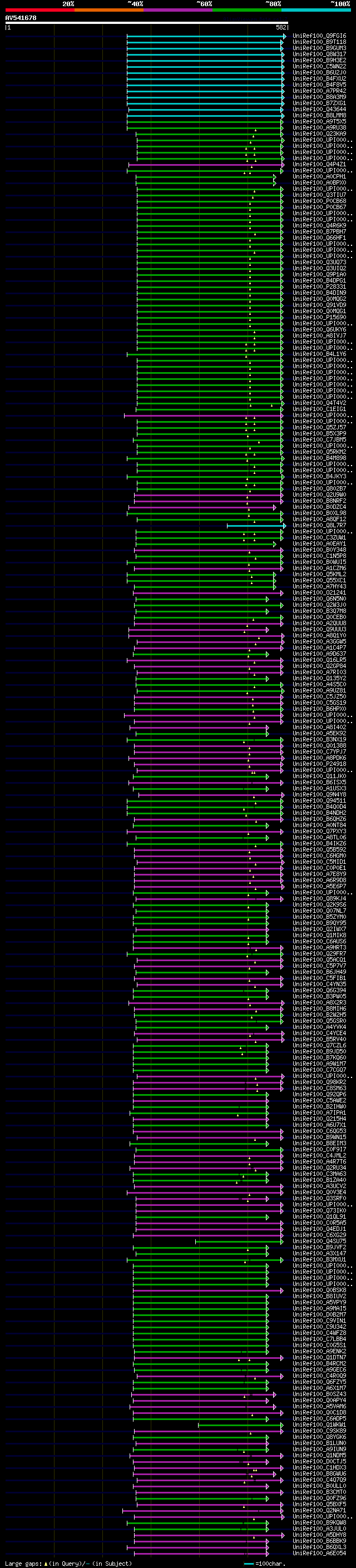356x1568 pixels.
Task: Click the cyan ~100% identity color bar
Action: 316,10
